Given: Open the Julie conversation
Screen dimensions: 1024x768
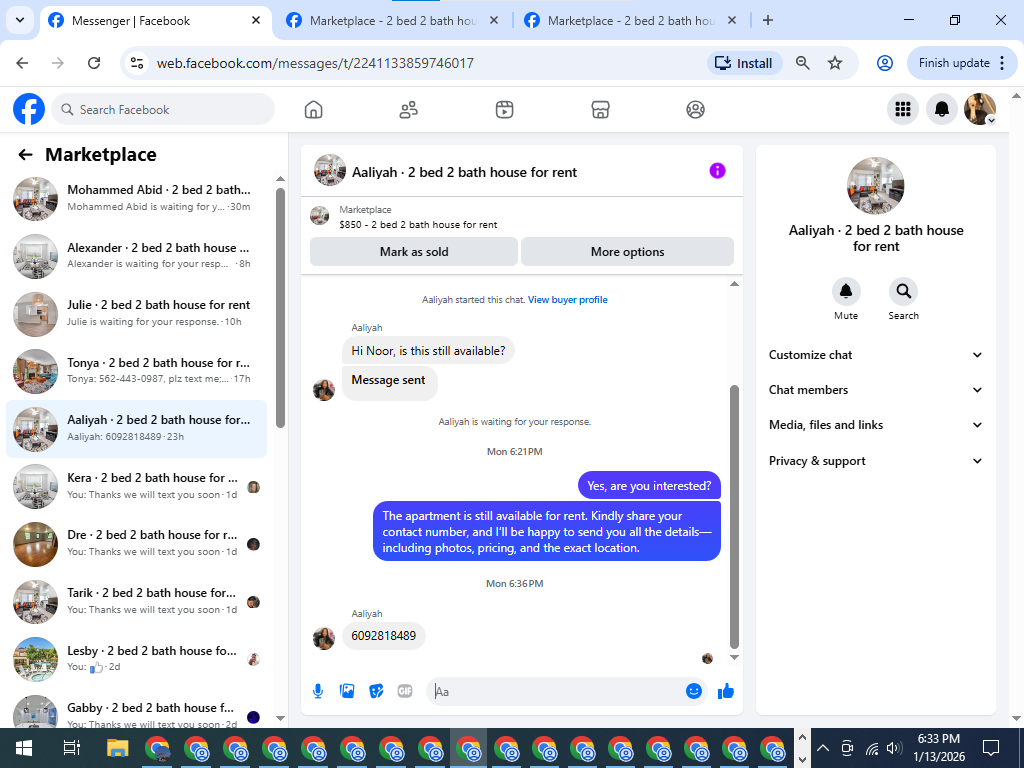Looking at the screenshot, I should coord(136,313).
